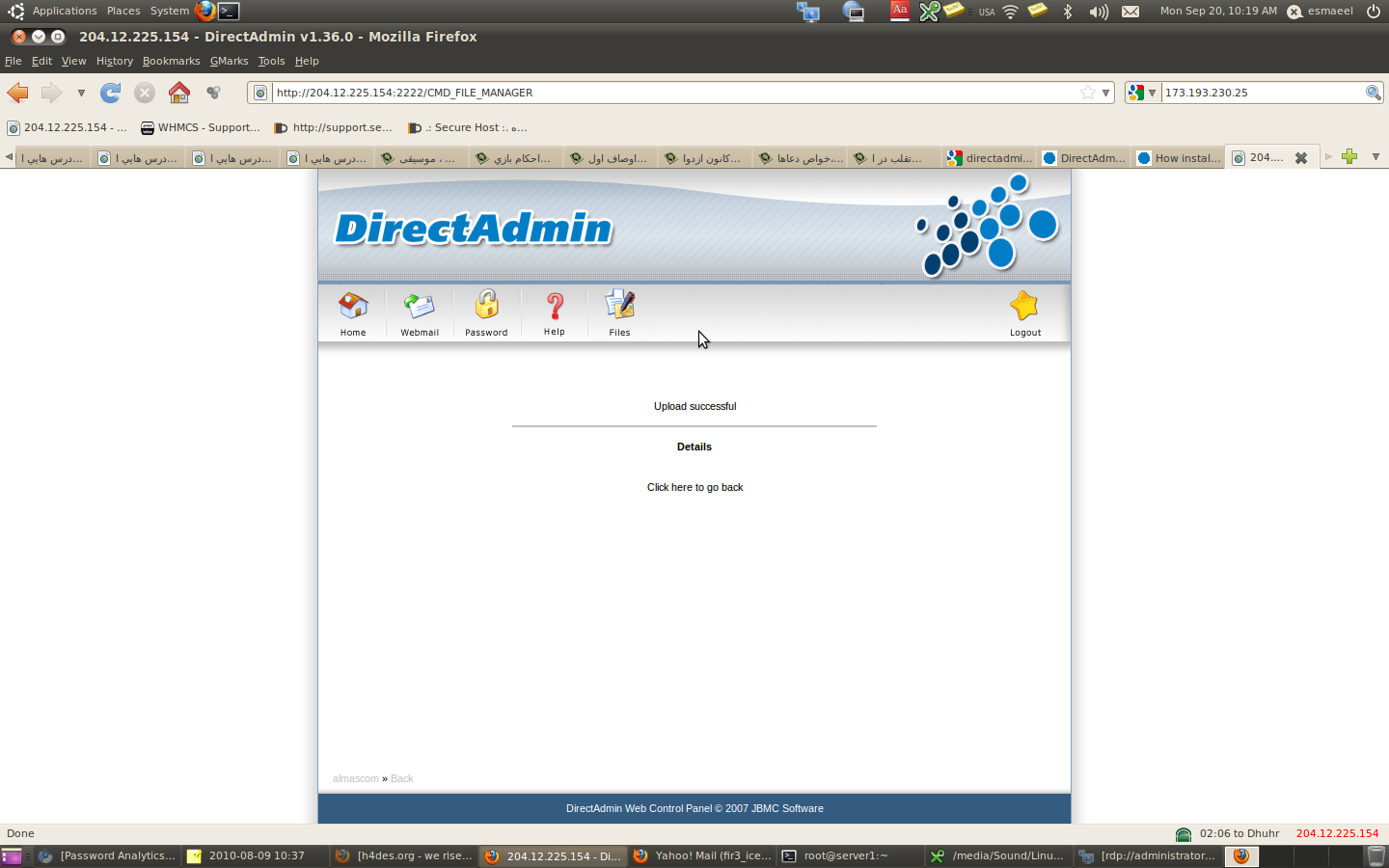Open the Places menu
This screenshot has height=868, width=1389.
123,11
